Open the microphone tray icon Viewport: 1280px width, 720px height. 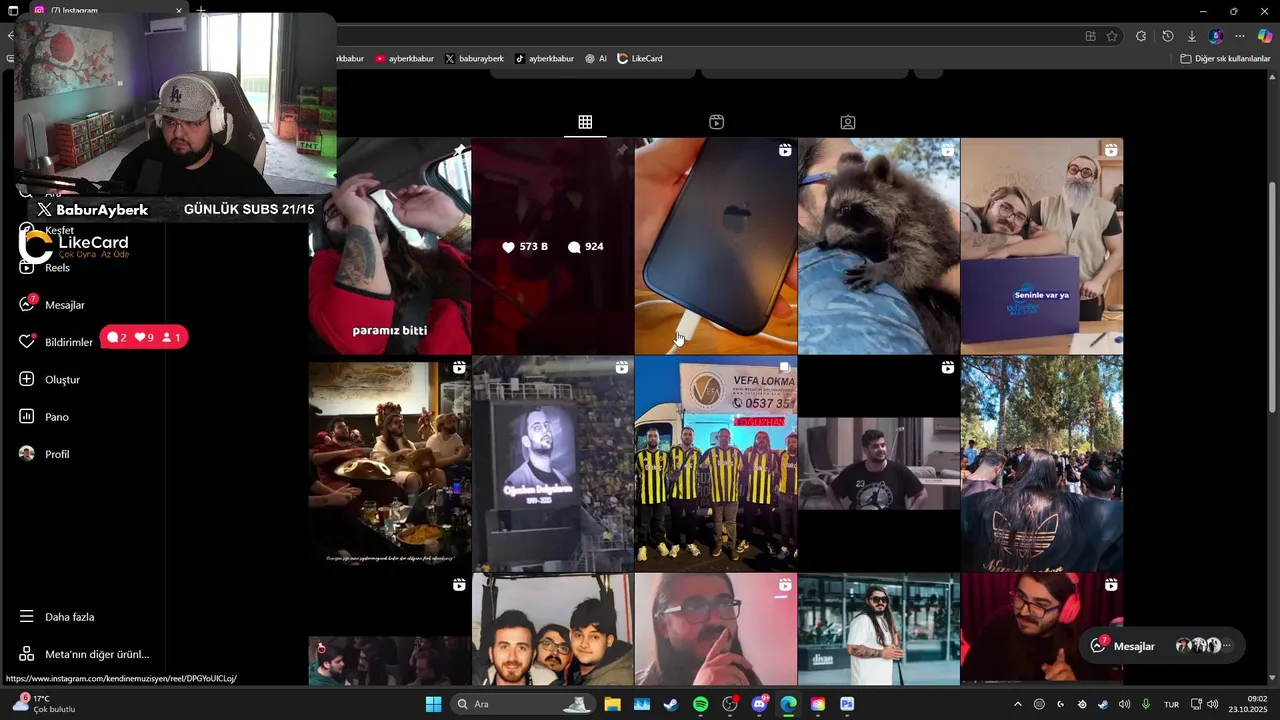1146,704
